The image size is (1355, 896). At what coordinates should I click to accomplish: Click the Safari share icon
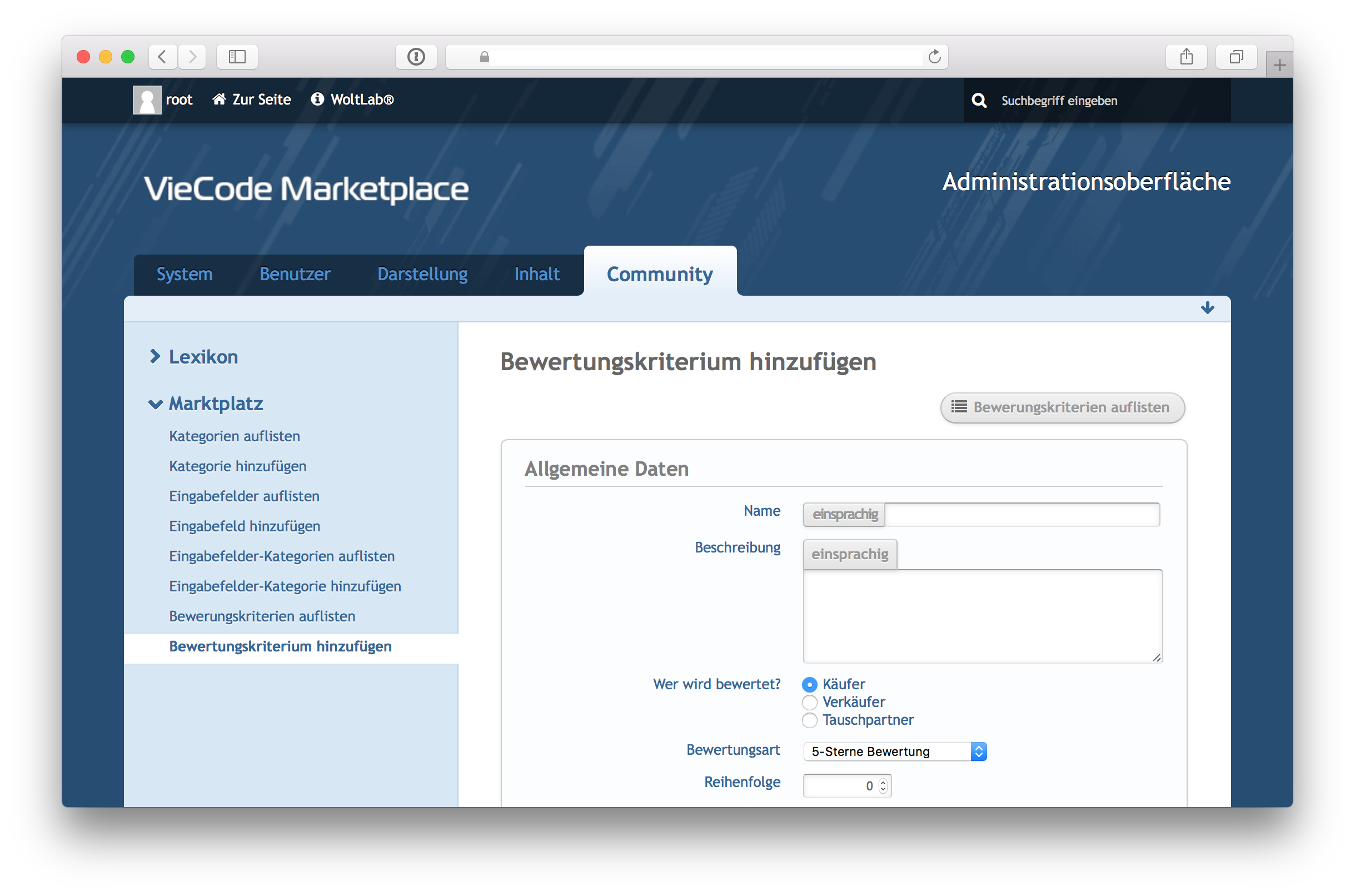pyautogui.click(x=1187, y=57)
